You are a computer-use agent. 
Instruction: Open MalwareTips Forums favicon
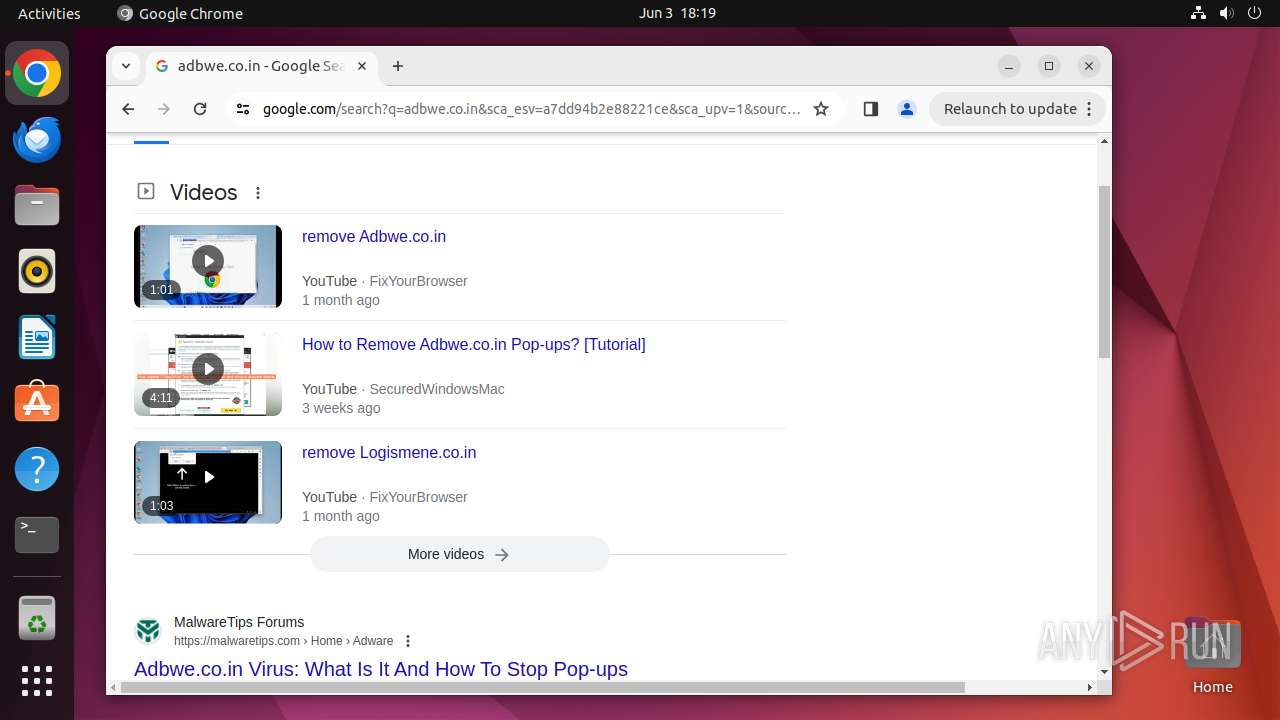coord(148,631)
